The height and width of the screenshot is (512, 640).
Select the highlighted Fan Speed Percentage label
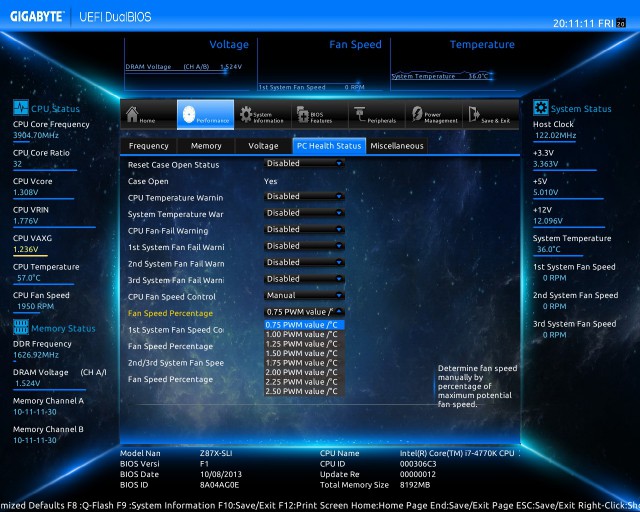tap(170, 313)
